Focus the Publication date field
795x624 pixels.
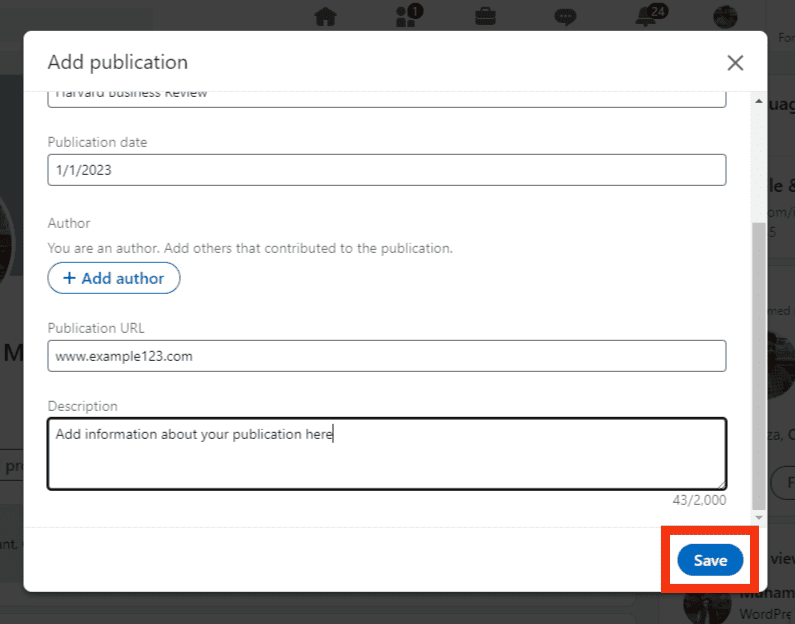pyautogui.click(x=387, y=170)
